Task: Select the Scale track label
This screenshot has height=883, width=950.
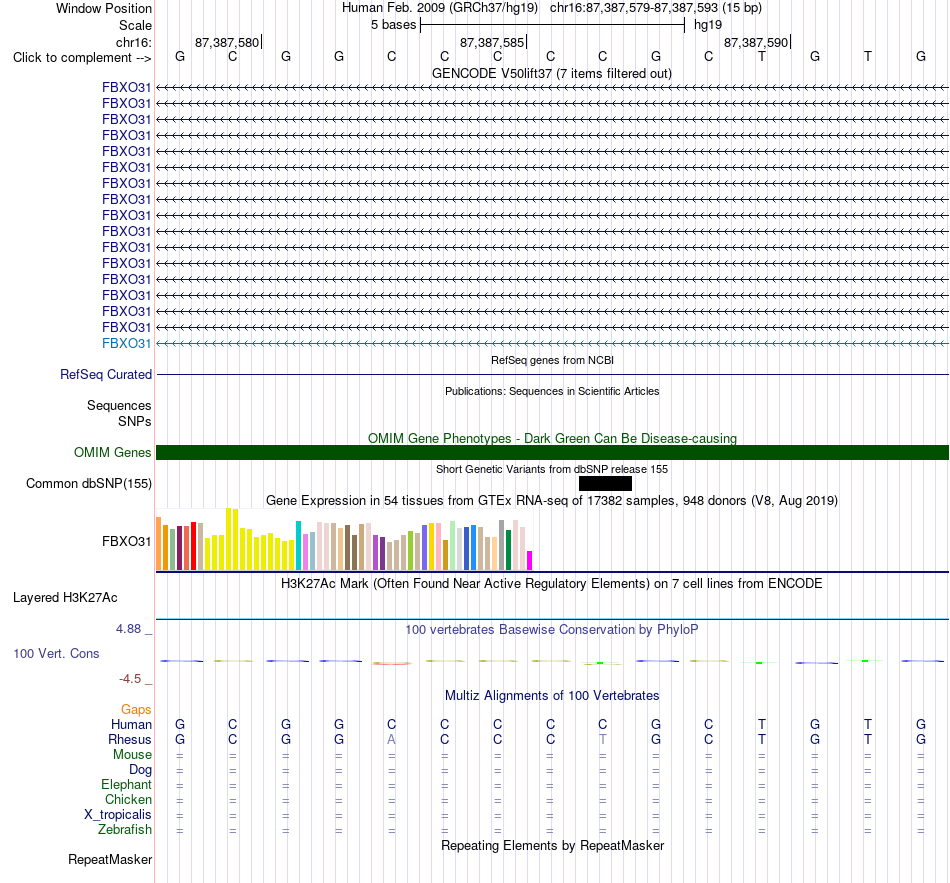Action: point(135,25)
